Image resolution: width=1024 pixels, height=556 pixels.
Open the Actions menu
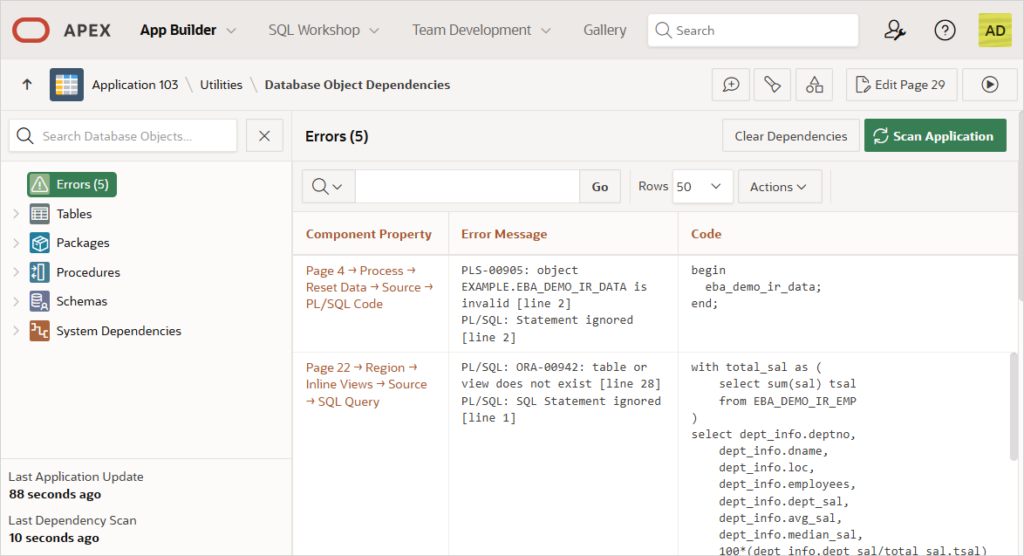pos(778,187)
